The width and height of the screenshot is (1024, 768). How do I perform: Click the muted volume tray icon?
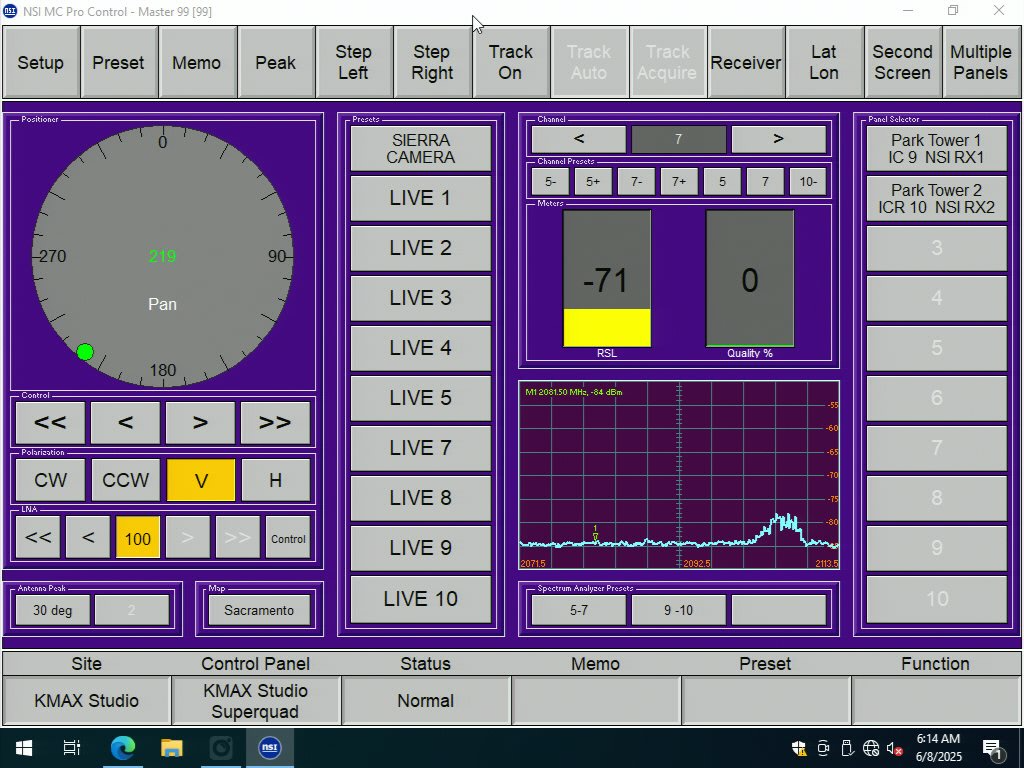point(895,748)
